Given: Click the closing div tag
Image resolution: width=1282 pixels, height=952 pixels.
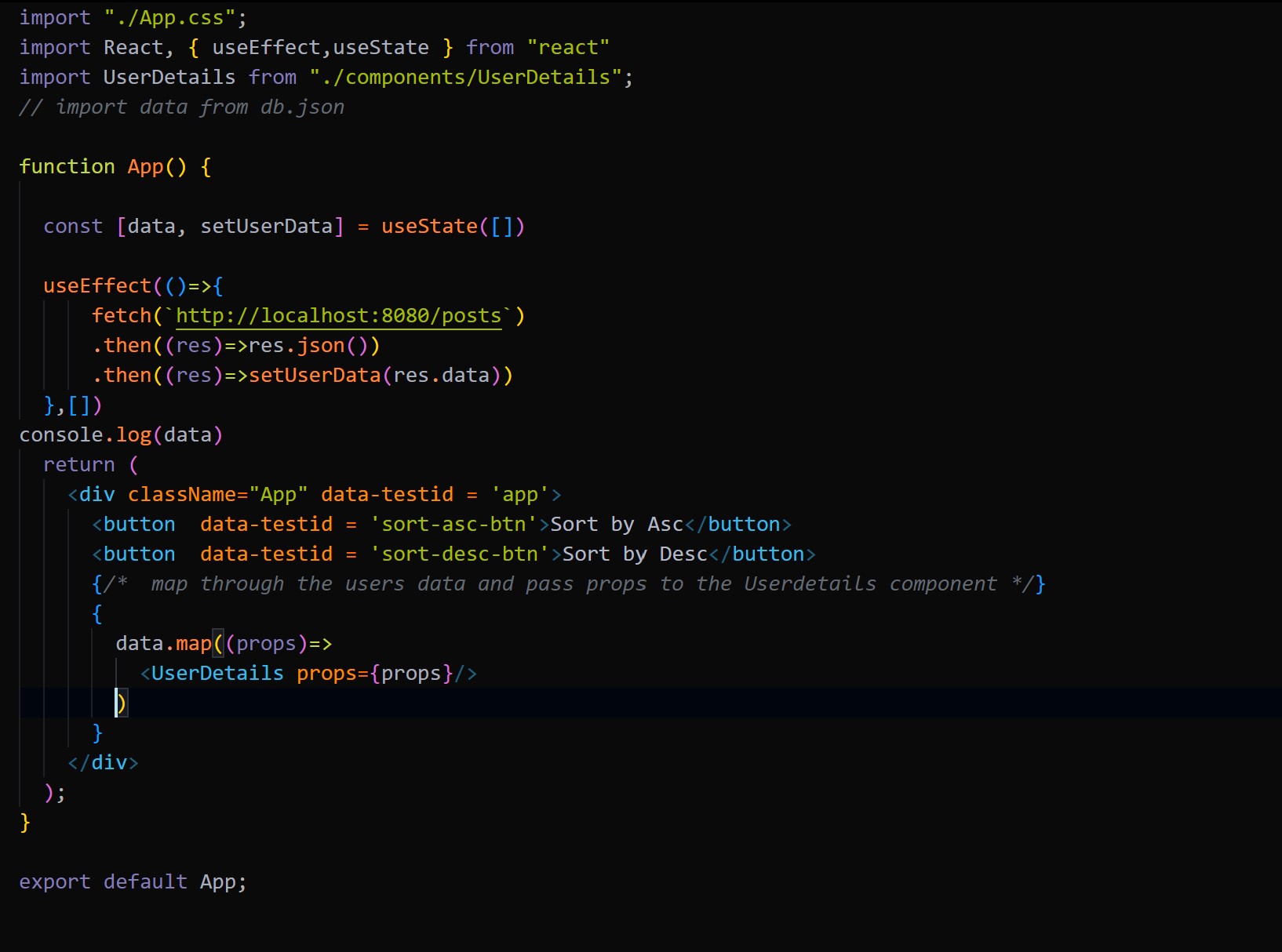Looking at the screenshot, I should coord(103,762).
